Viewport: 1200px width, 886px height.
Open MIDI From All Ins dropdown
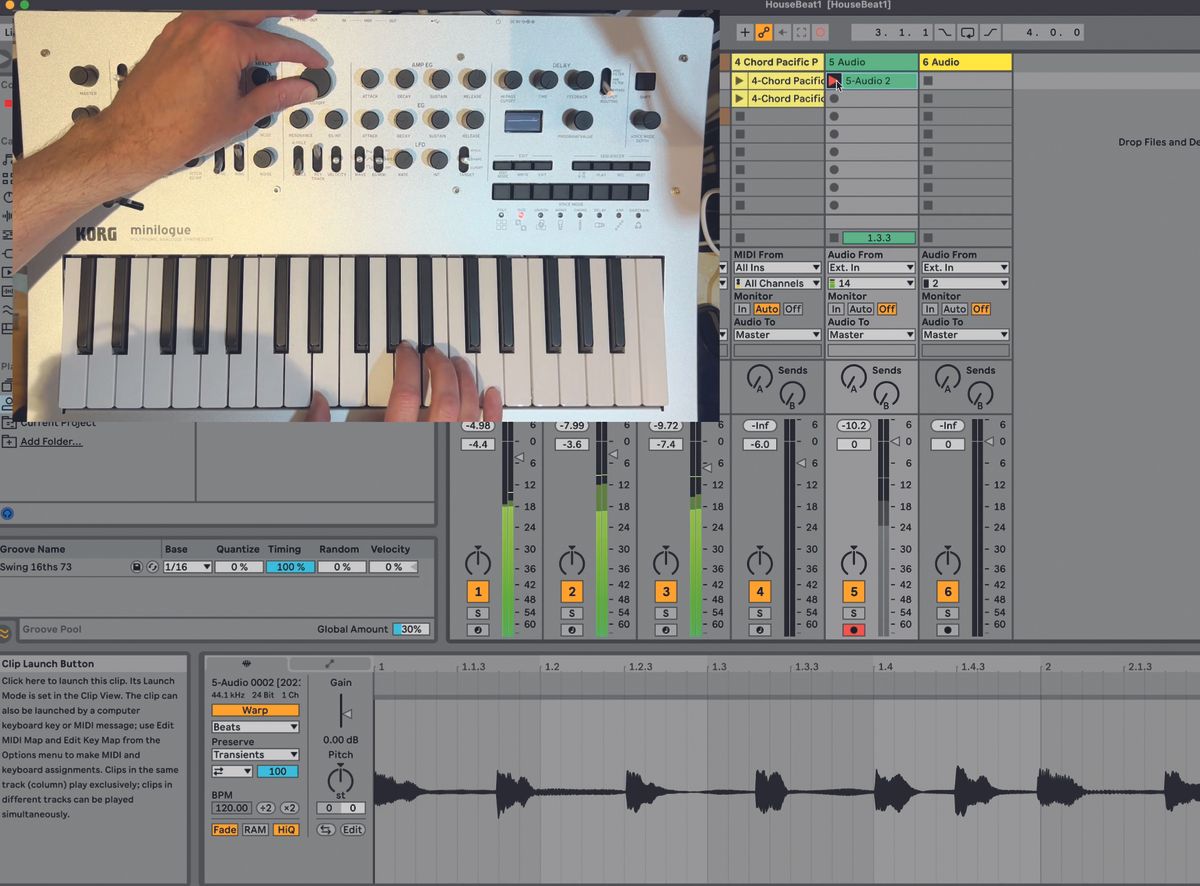pyautogui.click(x=777, y=268)
